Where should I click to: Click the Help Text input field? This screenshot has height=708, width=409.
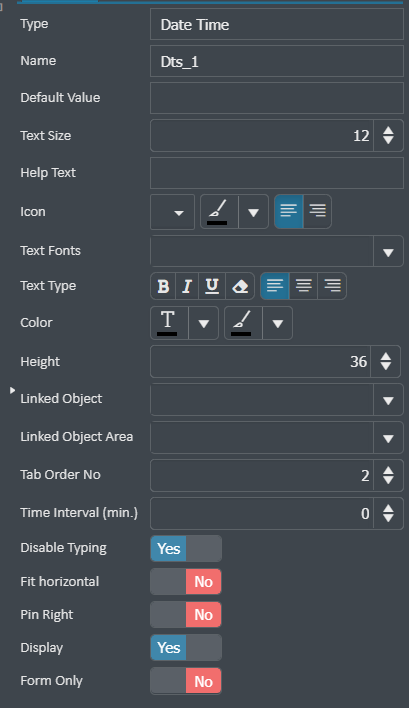277,173
